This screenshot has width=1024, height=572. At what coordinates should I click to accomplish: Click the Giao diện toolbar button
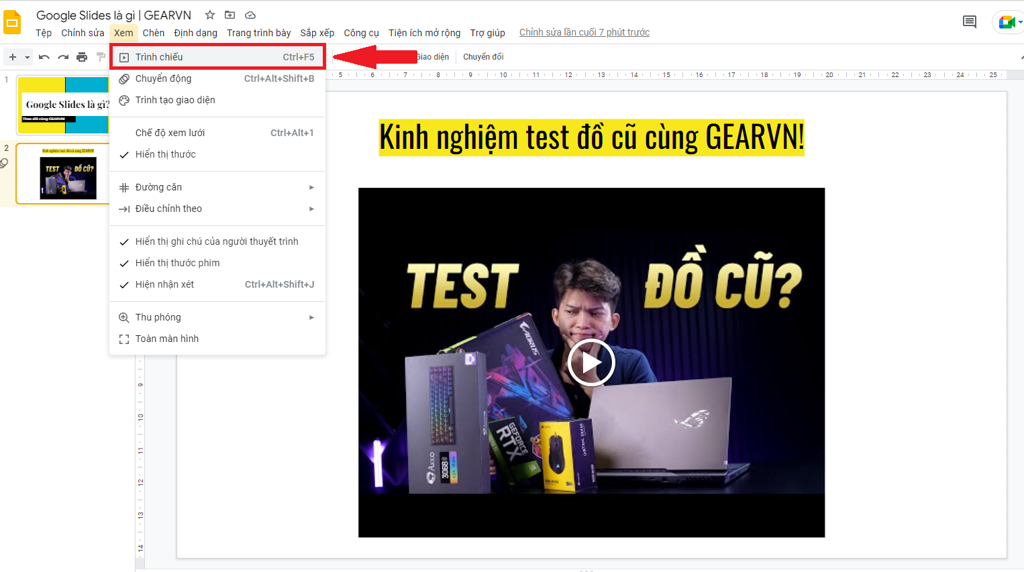(x=433, y=57)
